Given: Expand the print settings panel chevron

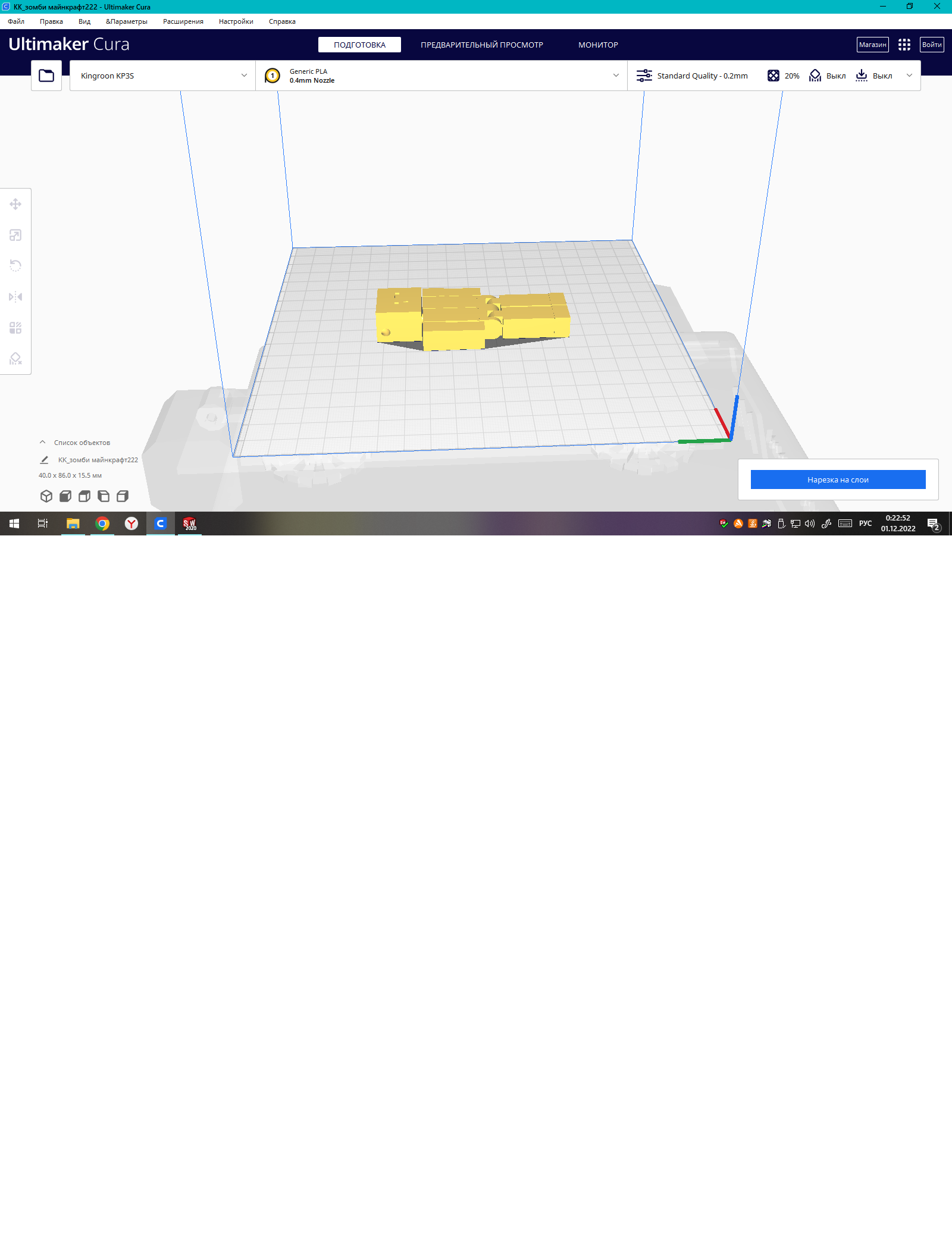Looking at the screenshot, I should (x=909, y=76).
